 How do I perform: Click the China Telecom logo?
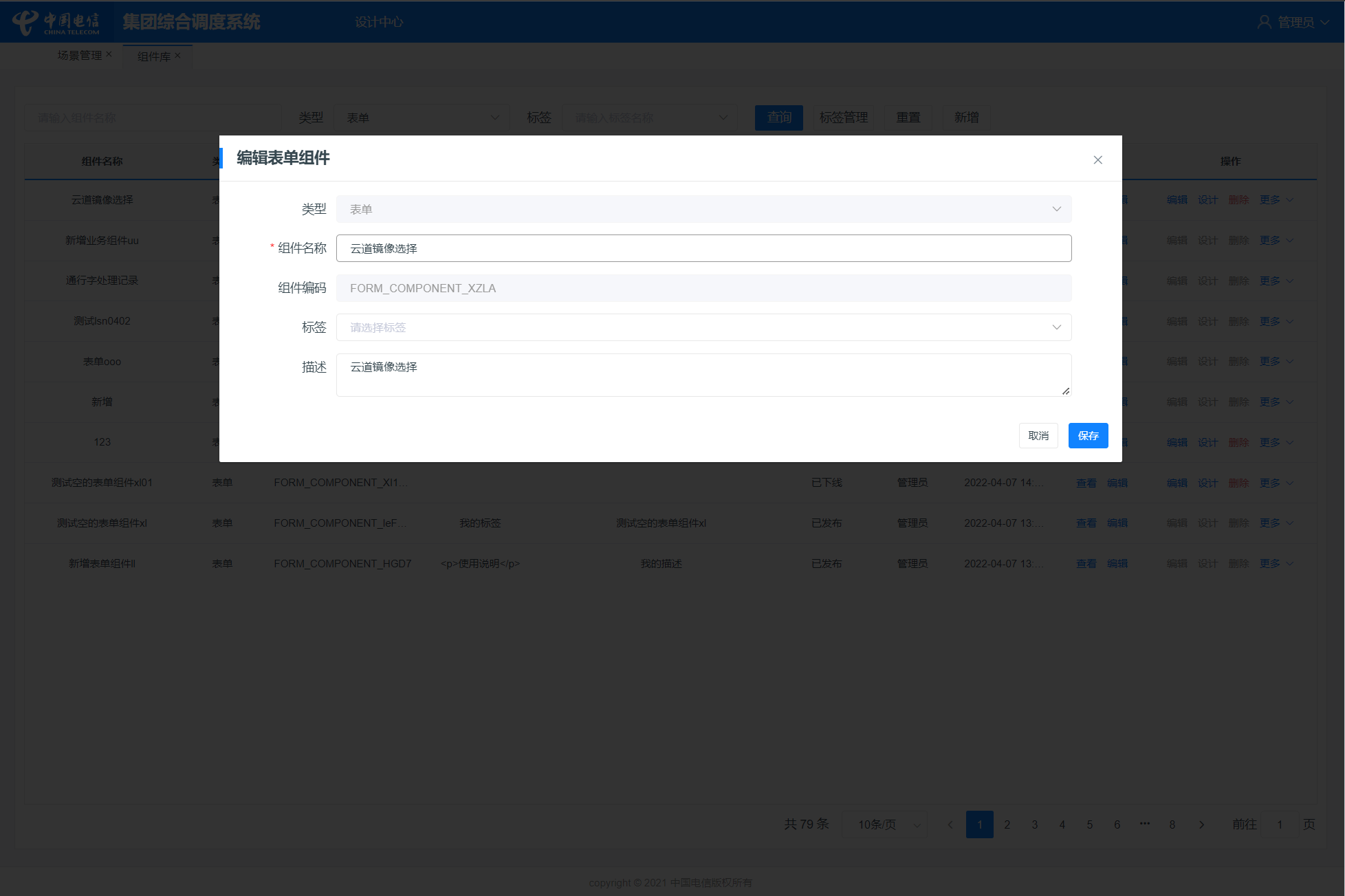pyautogui.click(x=56, y=22)
